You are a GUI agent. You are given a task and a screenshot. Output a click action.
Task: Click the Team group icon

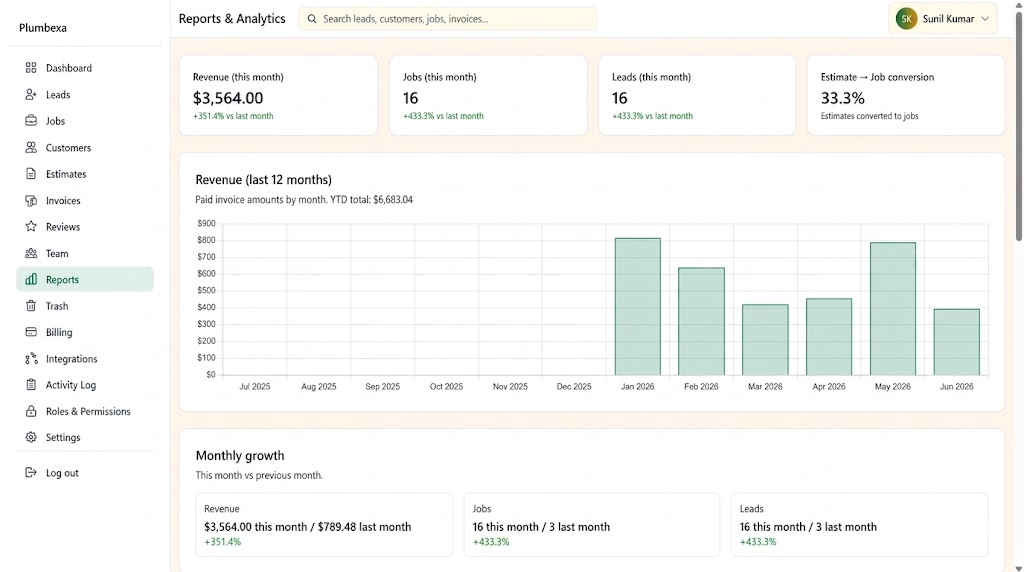(31, 253)
